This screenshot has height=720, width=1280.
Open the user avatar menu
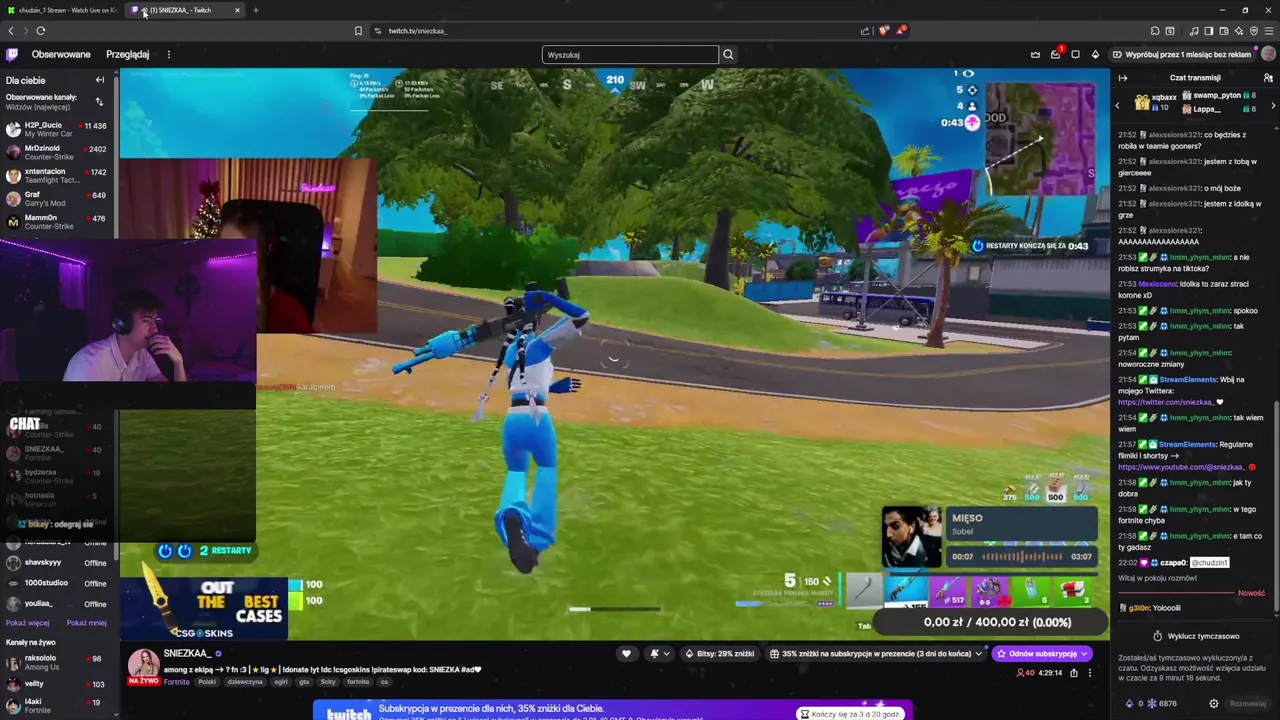(x=1268, y=54)
